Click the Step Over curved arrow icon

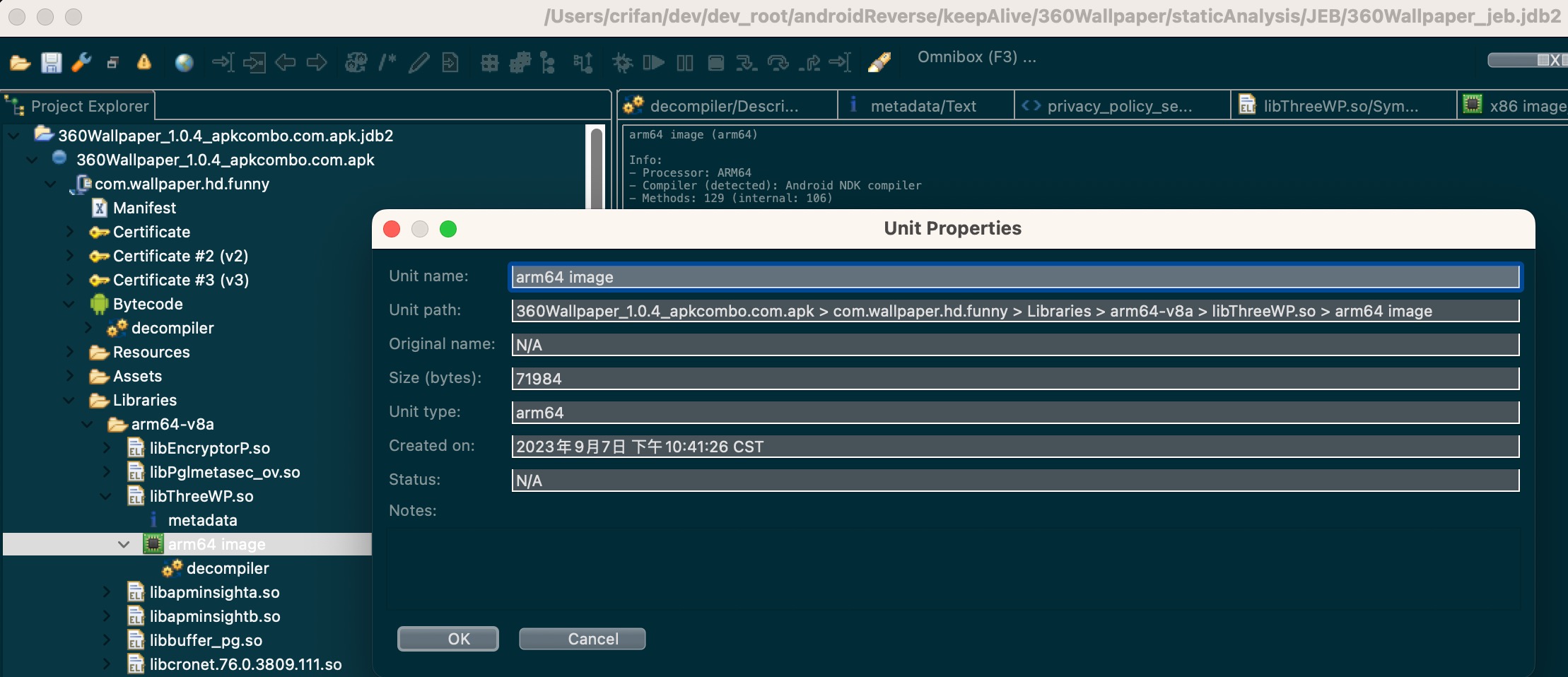point(778,63)
